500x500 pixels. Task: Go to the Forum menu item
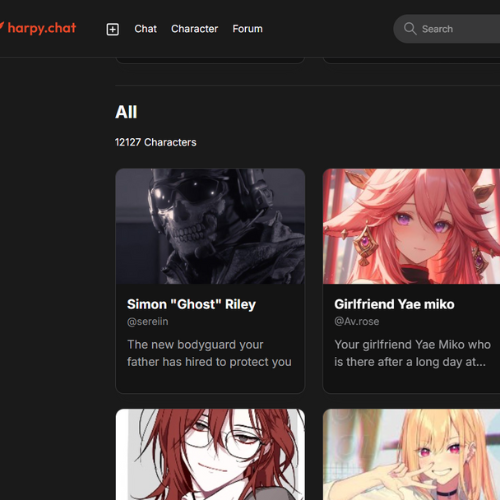click(x=248, y=29)
